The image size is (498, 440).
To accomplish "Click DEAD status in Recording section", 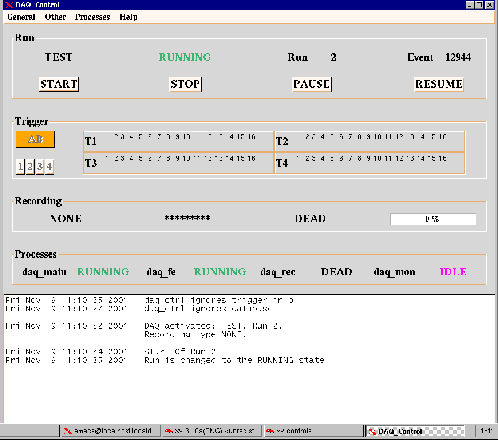I will (310, 219).
